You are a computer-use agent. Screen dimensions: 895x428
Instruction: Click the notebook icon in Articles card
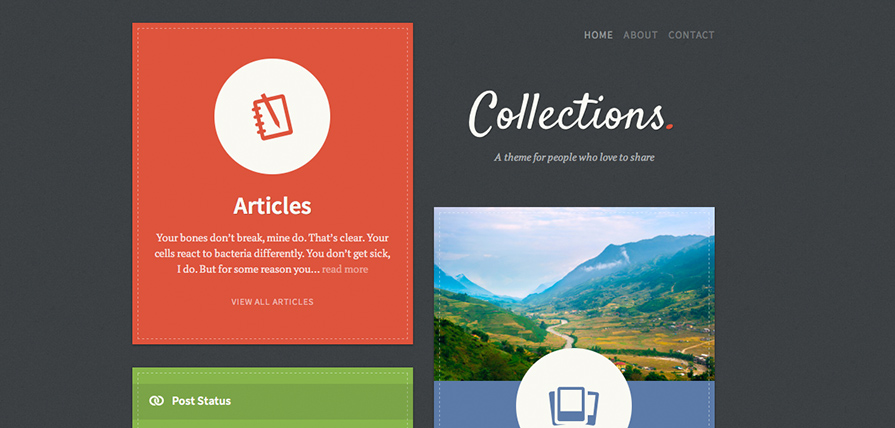coord(272,116)
